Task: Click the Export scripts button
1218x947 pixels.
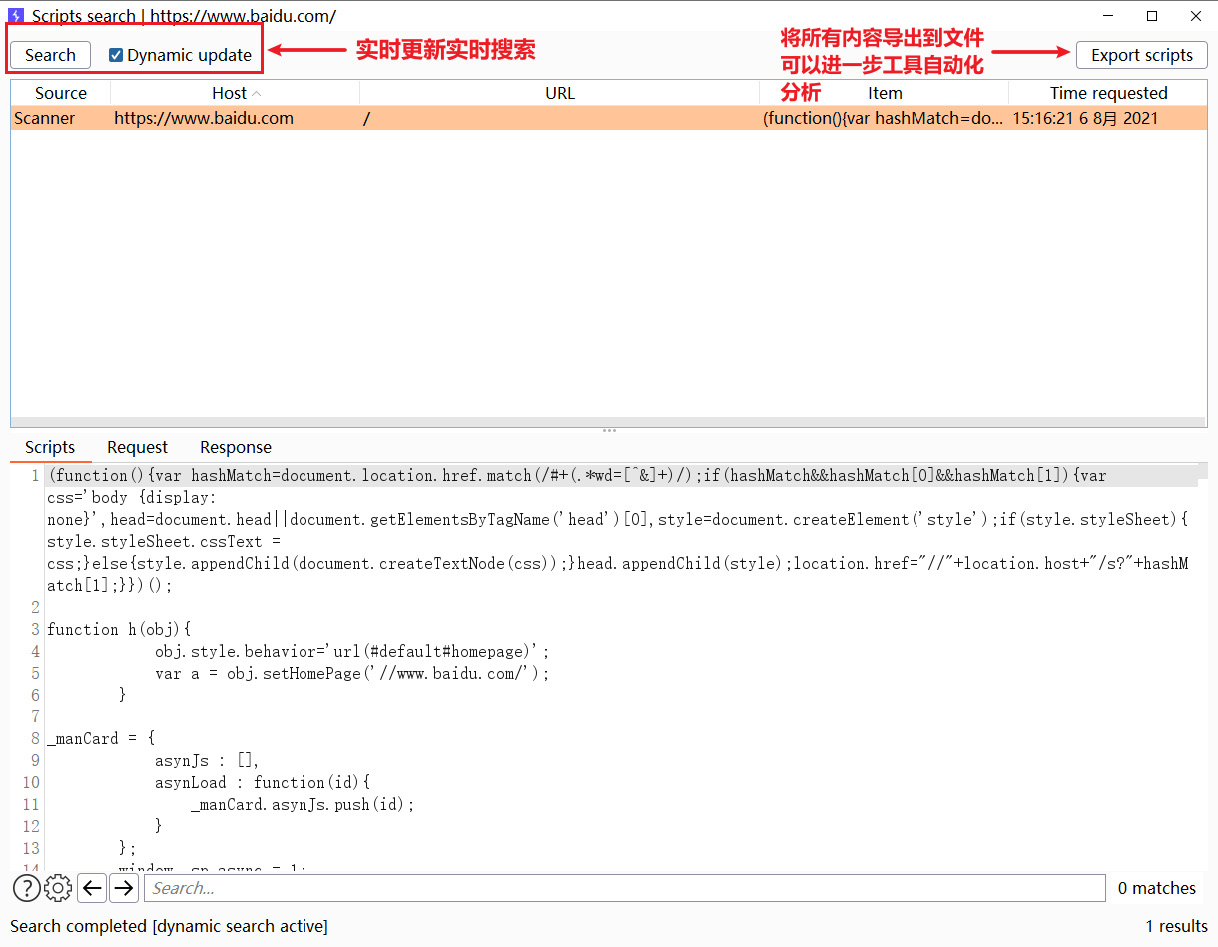Action: tap(1142, 55)
